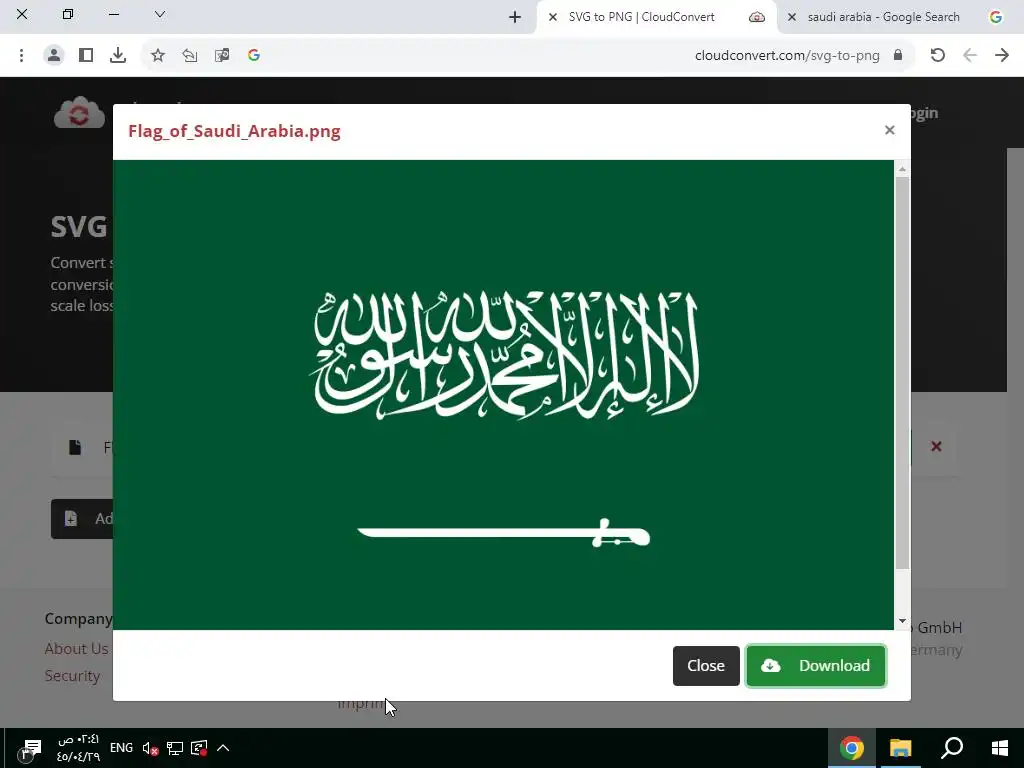Viewport: 1024px width, 768px height.
Task: Remove the file with the red X
Action: point(936,446)
